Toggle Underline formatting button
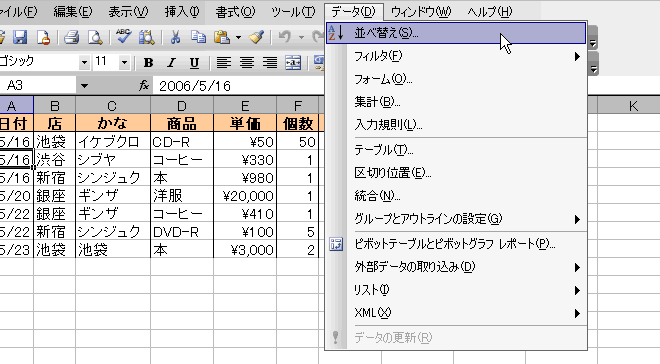 point(194,63)
